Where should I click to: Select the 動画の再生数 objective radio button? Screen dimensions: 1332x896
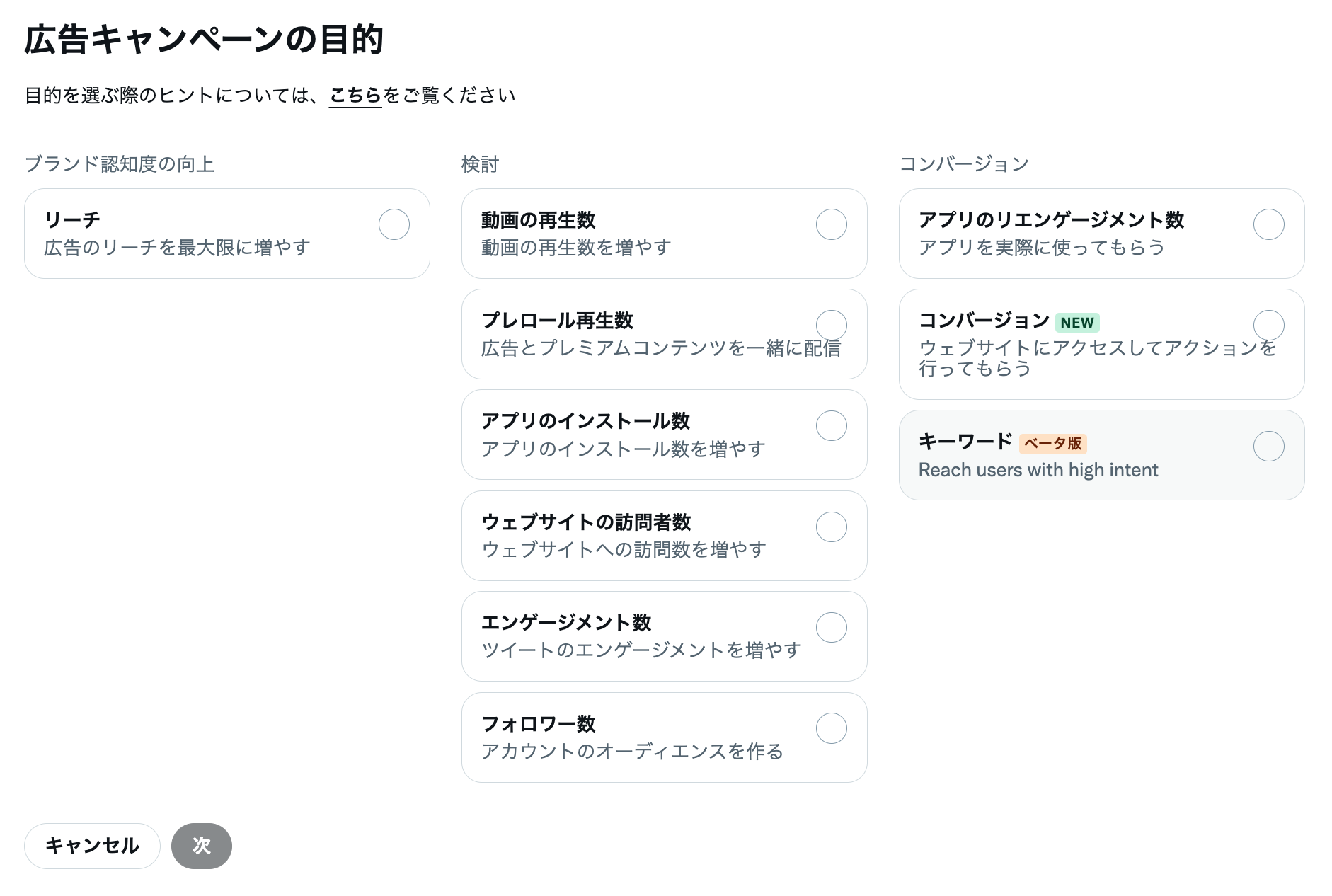tap(832, 224)
